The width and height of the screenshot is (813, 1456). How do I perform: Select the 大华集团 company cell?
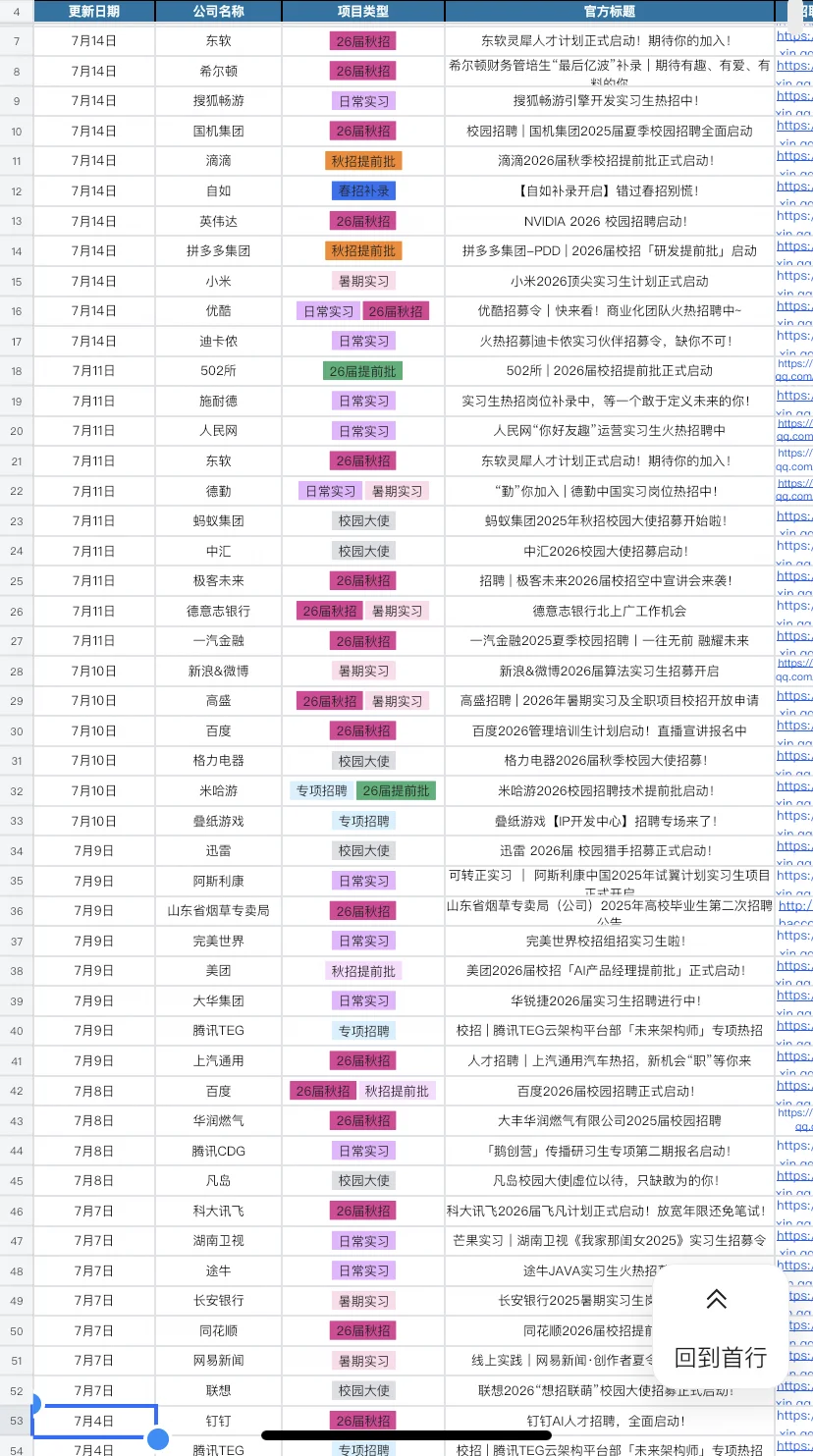(219, 1000)
